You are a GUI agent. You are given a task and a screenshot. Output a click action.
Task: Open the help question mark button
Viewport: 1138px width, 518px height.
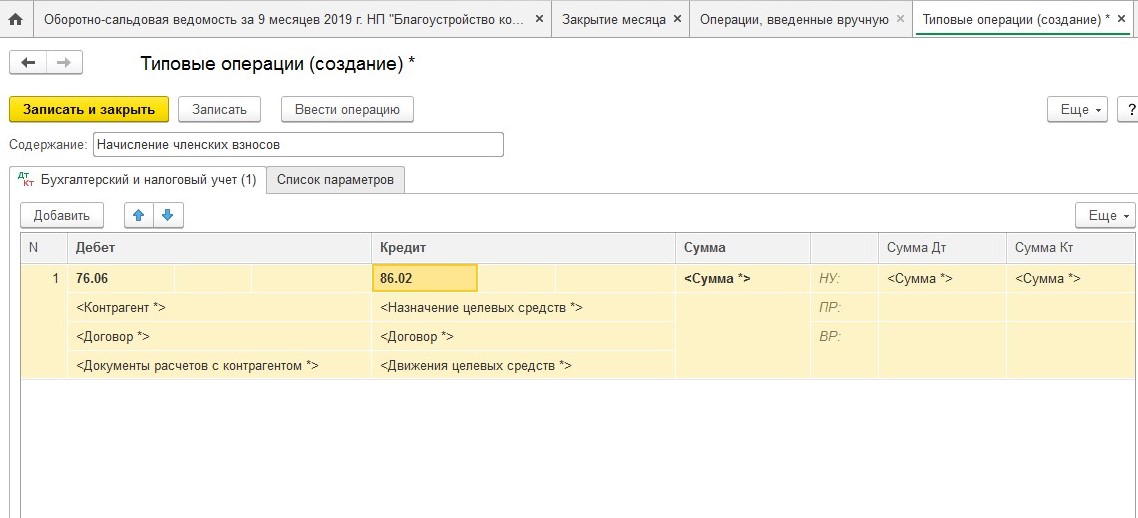point(1130,109)
